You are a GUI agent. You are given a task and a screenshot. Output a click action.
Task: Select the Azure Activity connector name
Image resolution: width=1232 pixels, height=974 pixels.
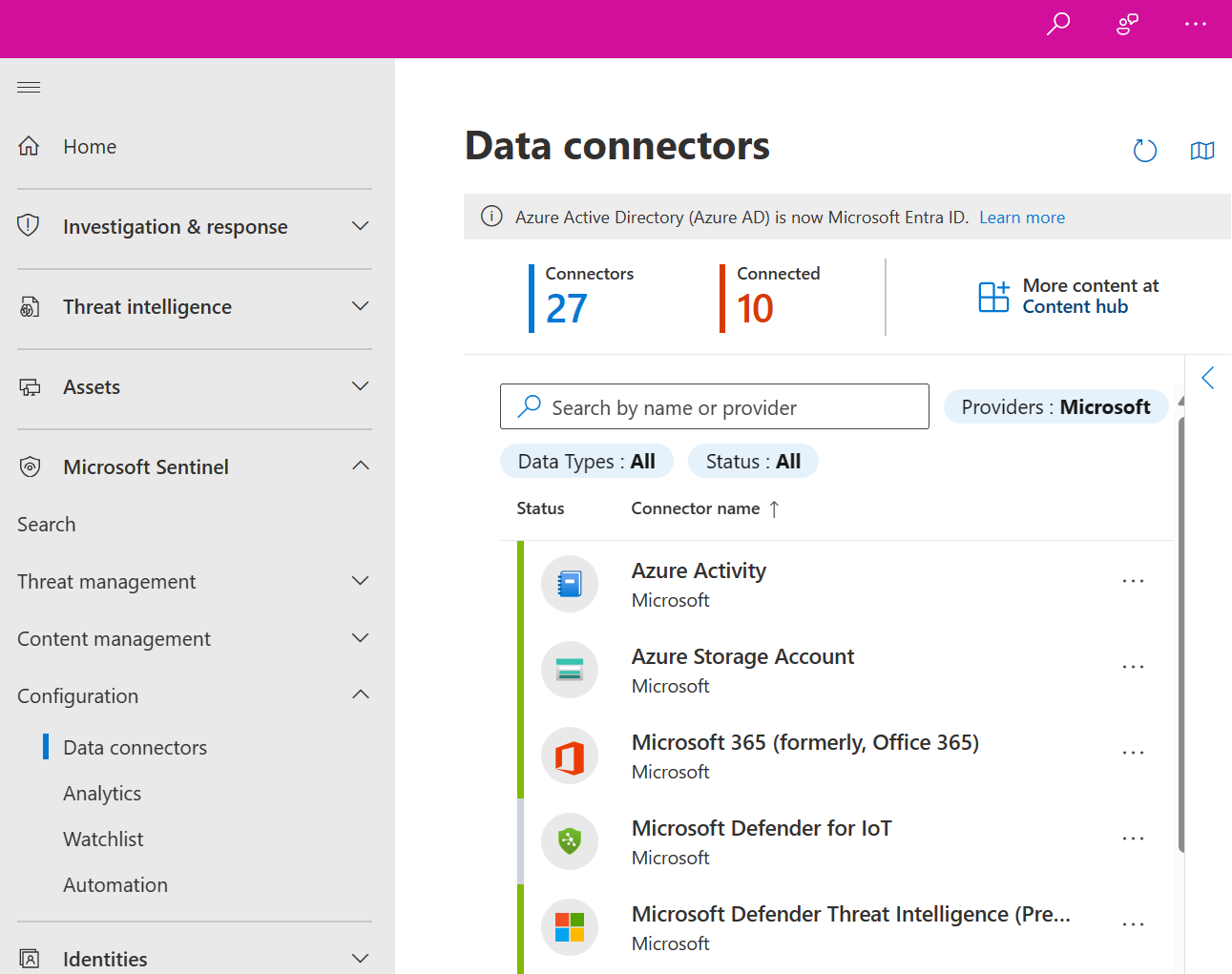(699, 570)
